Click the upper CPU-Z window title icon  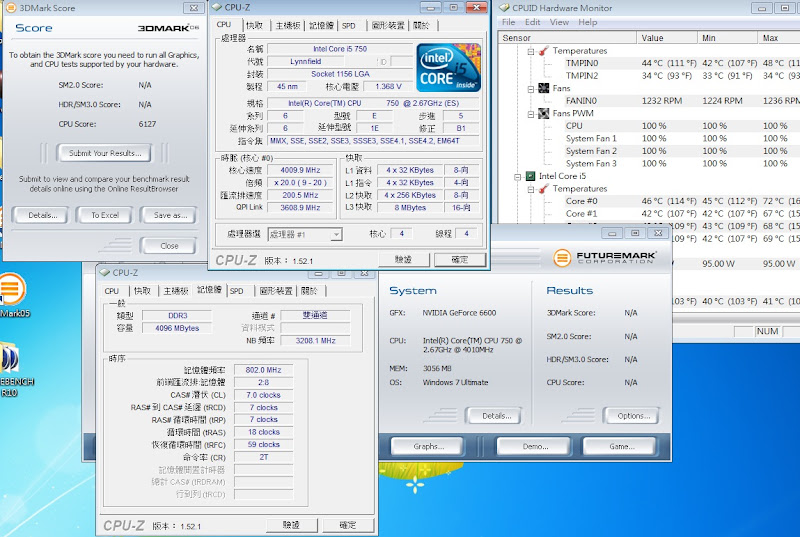[x=216, y=7]
